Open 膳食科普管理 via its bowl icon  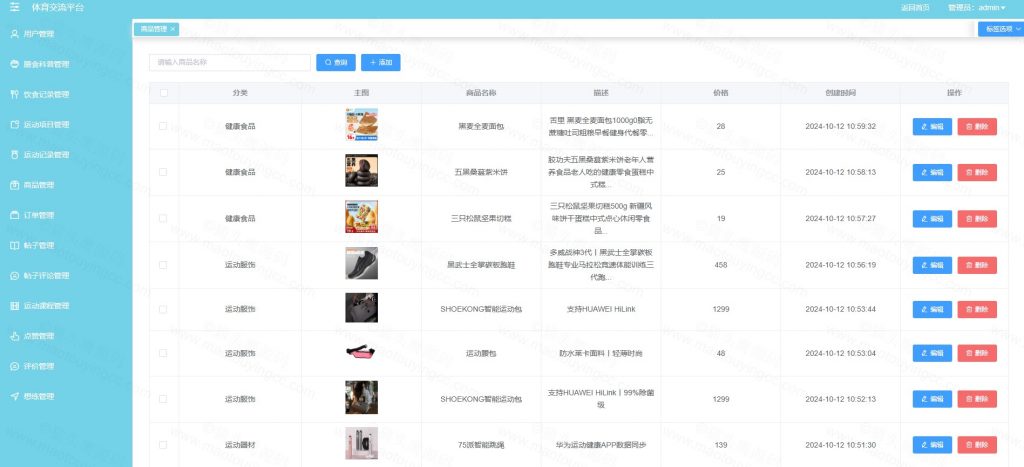coord(15,64)
